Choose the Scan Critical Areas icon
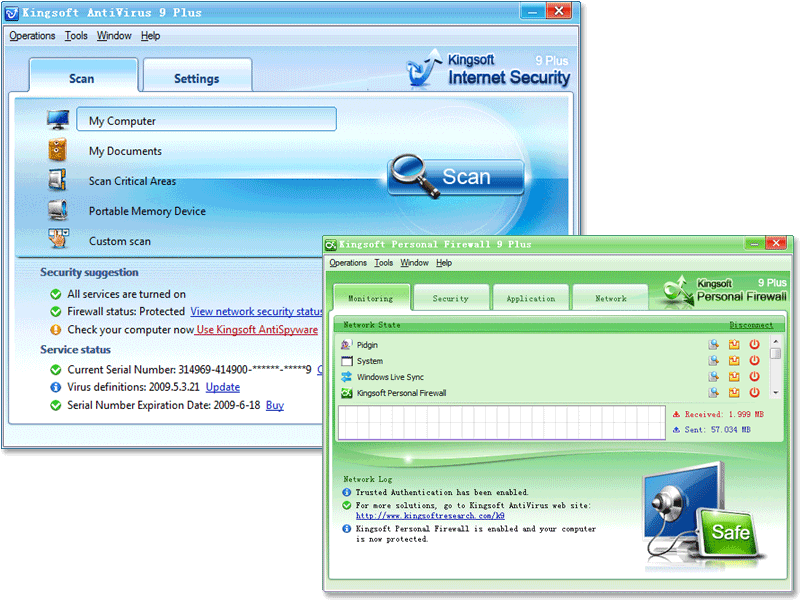Image resolution: width=800 pixels, height=600 pixels. [x=57, y=181]
